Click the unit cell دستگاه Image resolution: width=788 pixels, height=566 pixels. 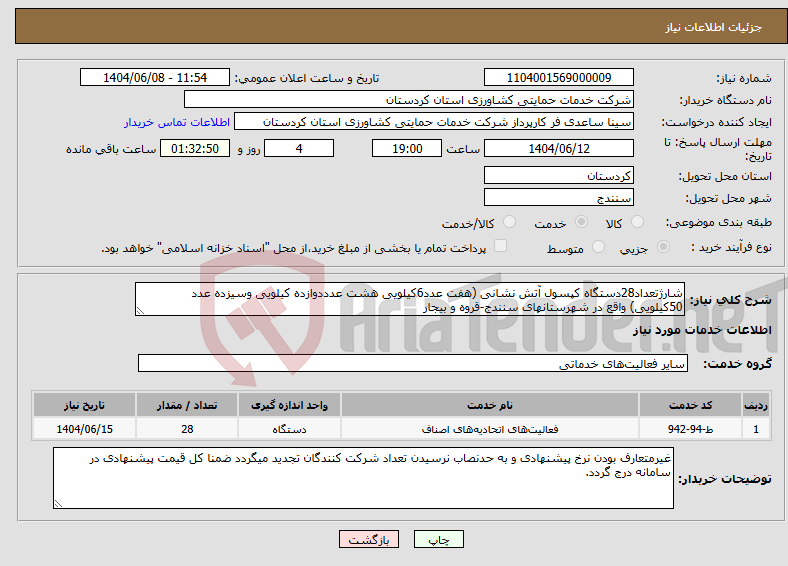coord(289,429)
